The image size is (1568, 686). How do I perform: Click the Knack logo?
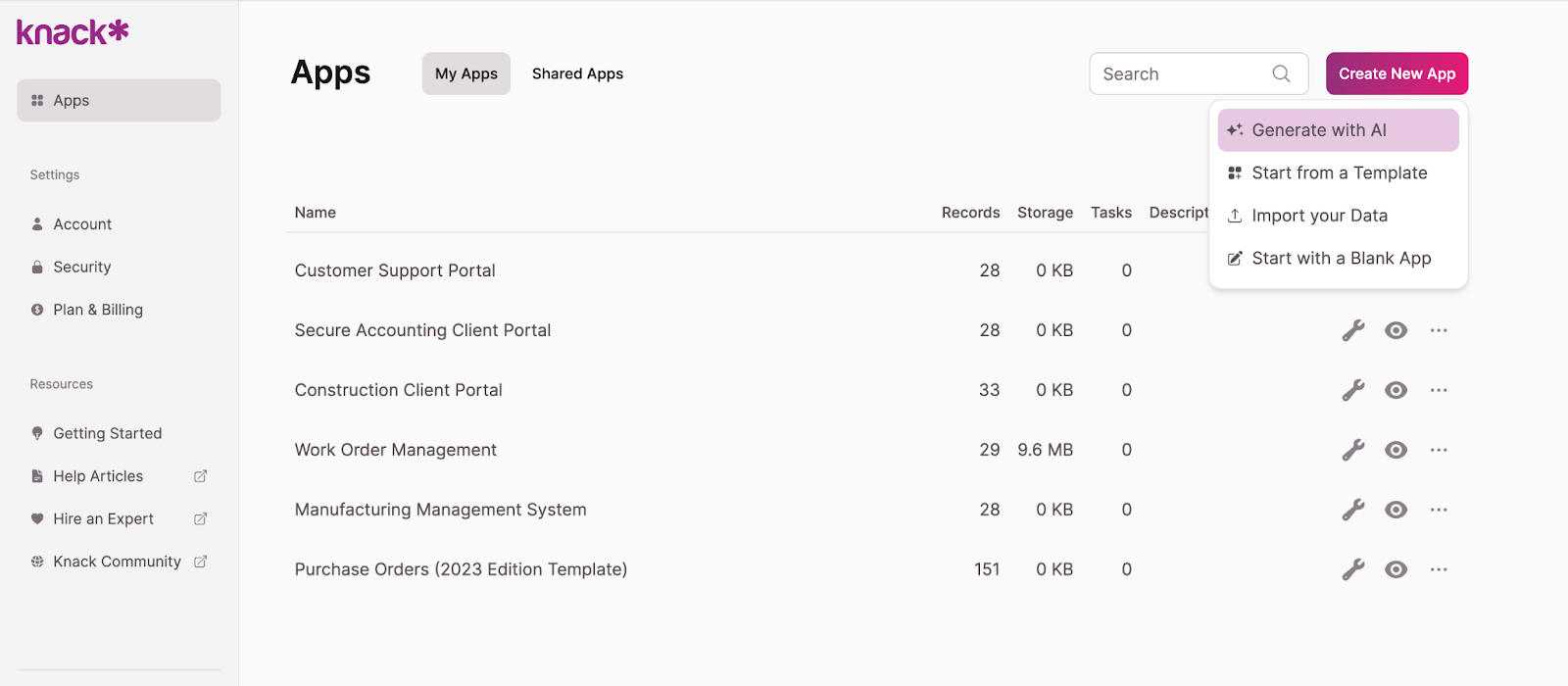(73, 32)
